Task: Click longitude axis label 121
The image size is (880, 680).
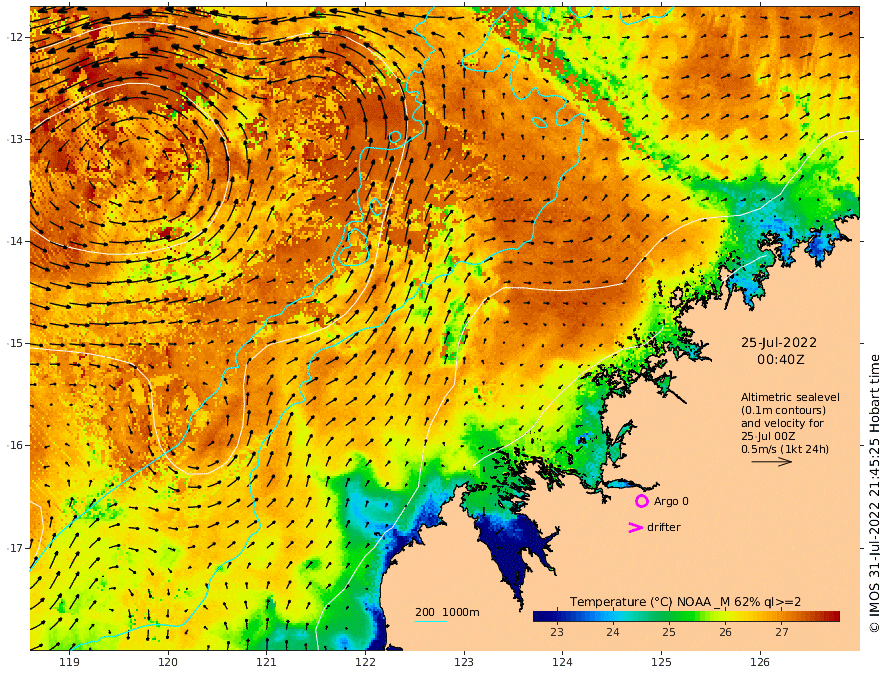Action: (x=267, y=663)
